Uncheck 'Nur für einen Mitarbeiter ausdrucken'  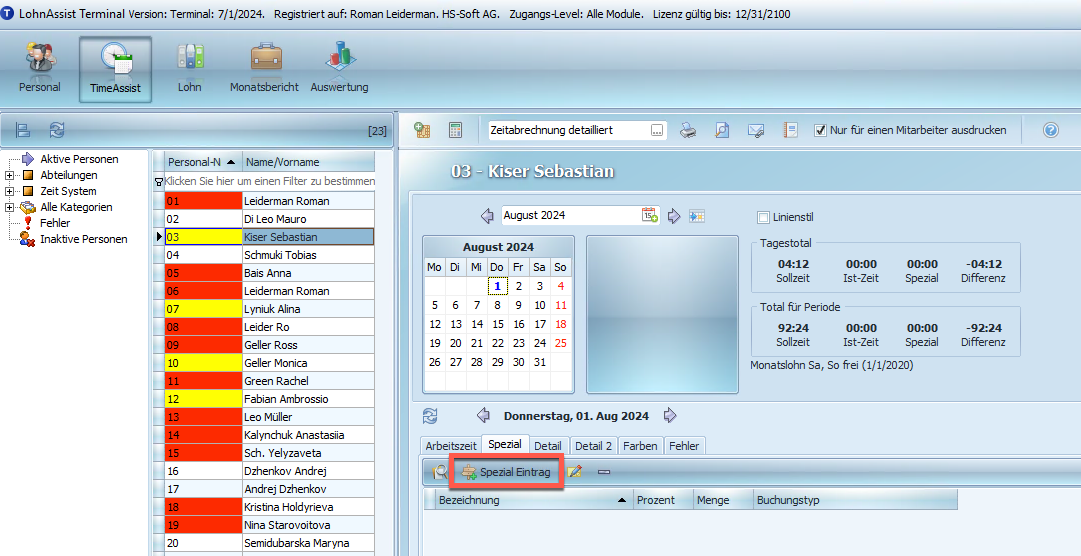(821, 130)
